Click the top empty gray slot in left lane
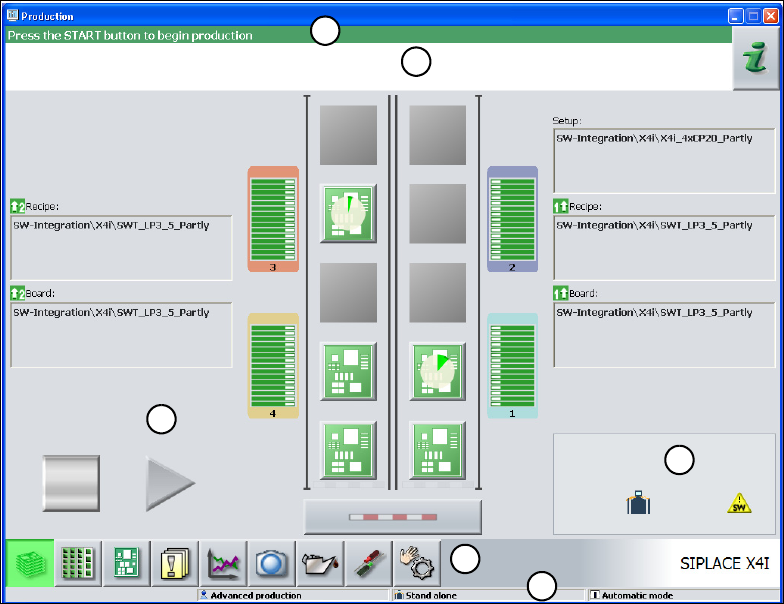 [348, 135]
